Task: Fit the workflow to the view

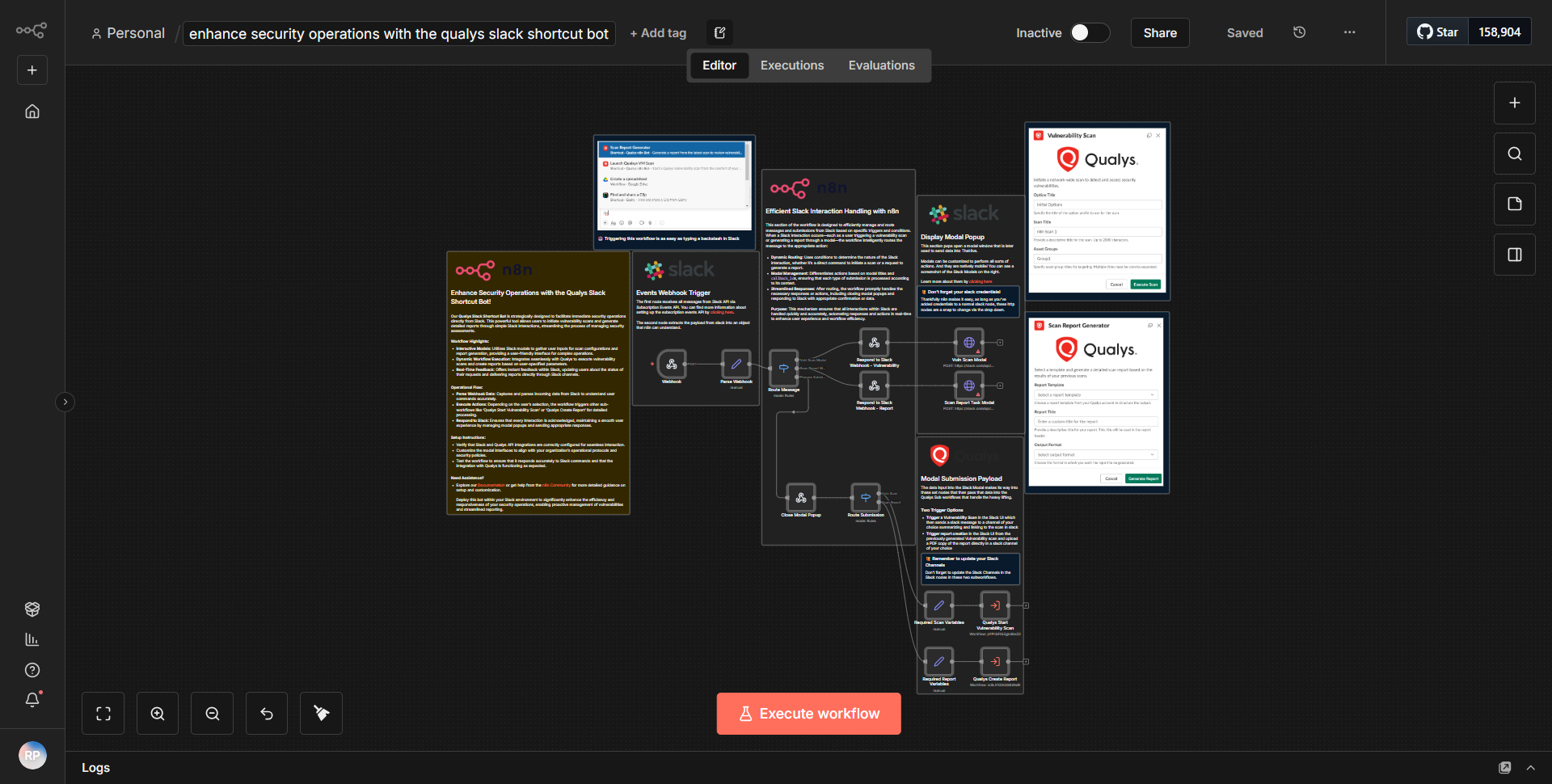Action: pyautogui.click(x=103, y=713)
